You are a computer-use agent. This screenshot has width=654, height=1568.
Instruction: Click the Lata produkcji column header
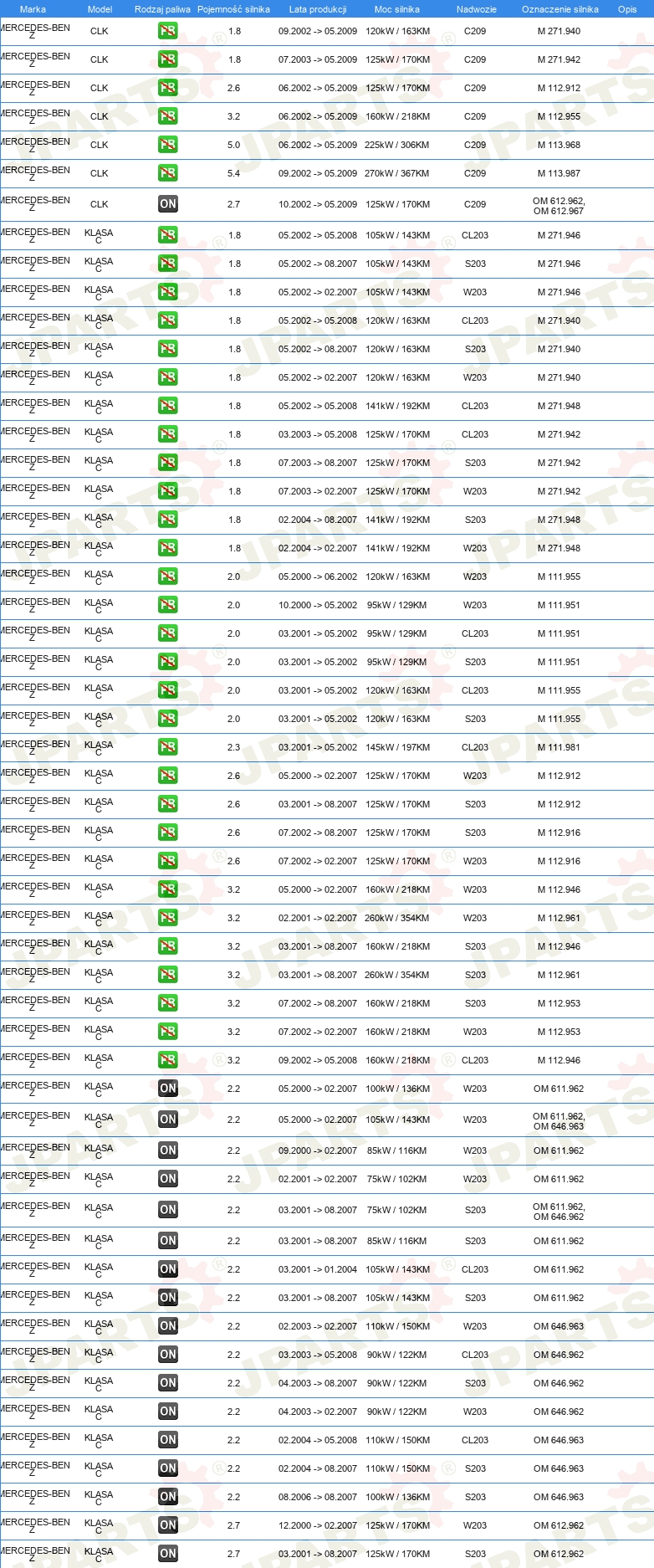coord(318,9)
